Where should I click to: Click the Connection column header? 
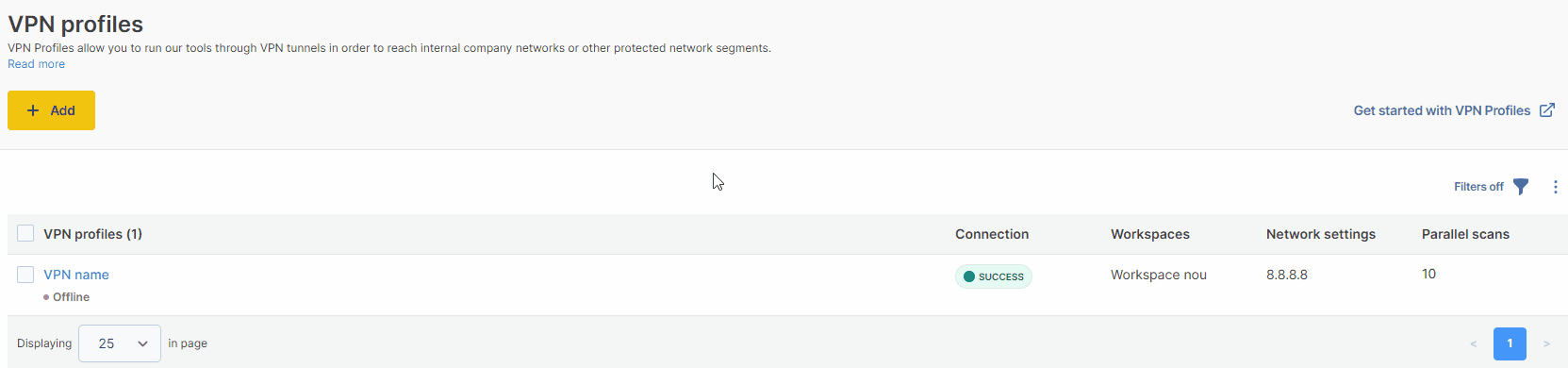(992, 234)
